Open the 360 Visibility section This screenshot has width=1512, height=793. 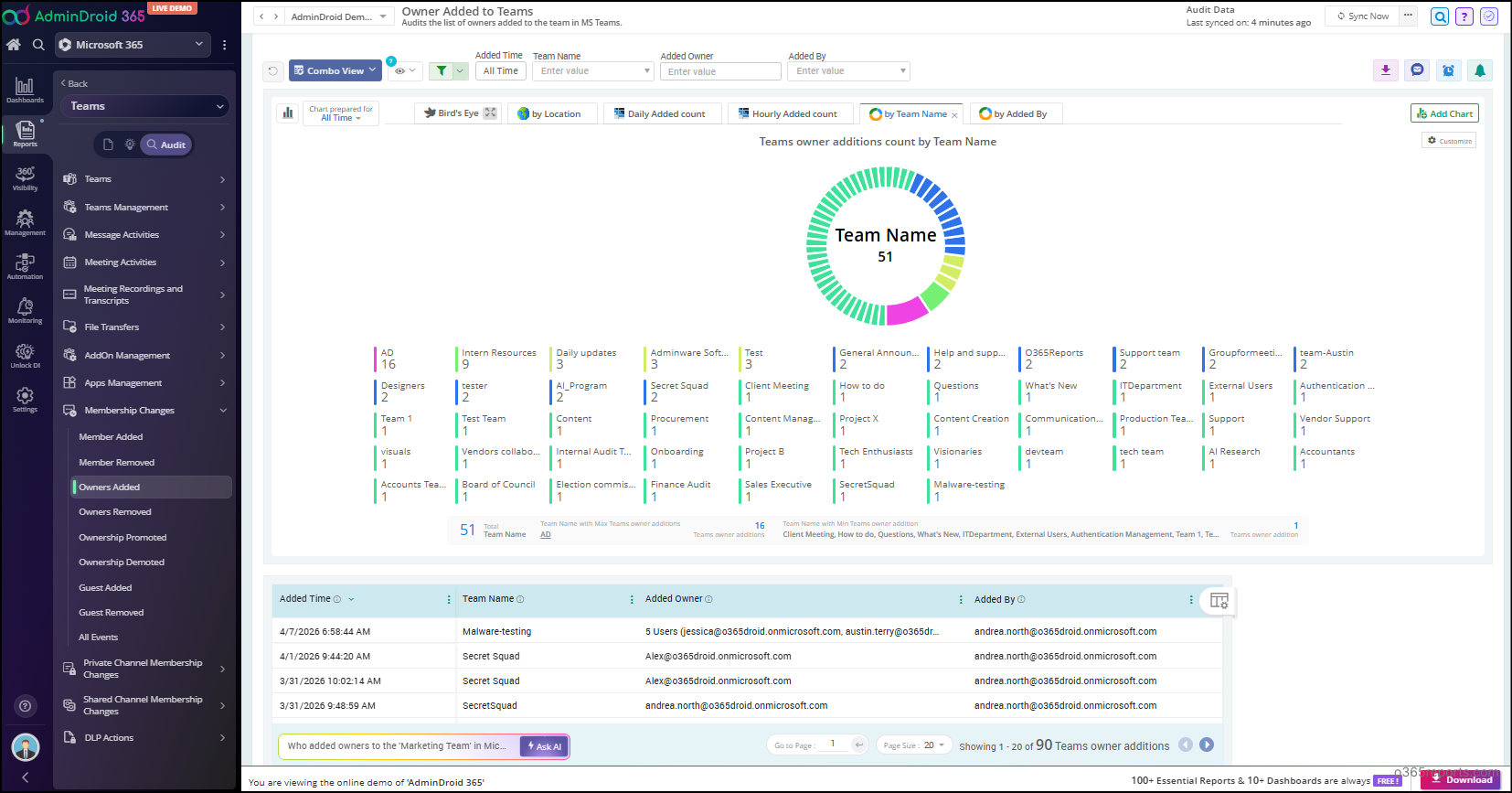25,177
